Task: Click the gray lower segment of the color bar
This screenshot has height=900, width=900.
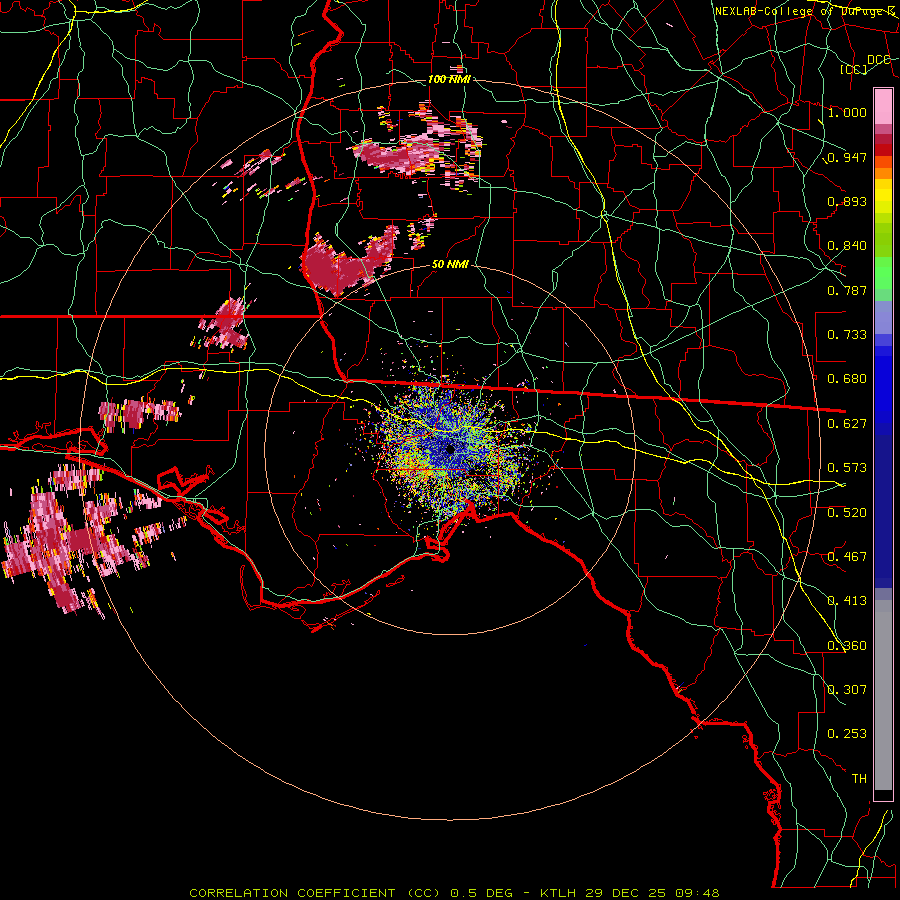Action: click(x=883, y=695)
